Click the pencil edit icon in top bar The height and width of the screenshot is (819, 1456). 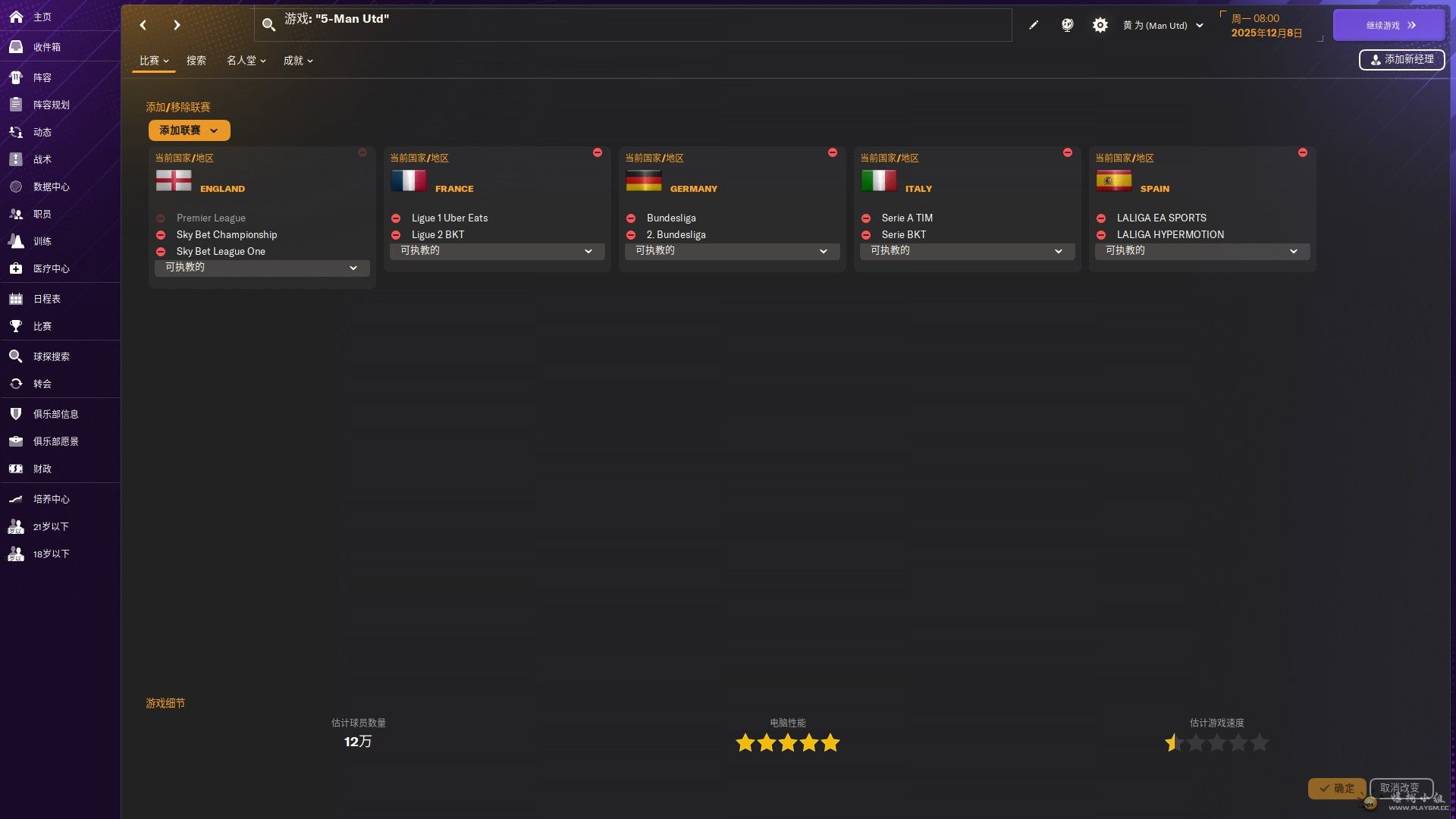coord(1033,25)
